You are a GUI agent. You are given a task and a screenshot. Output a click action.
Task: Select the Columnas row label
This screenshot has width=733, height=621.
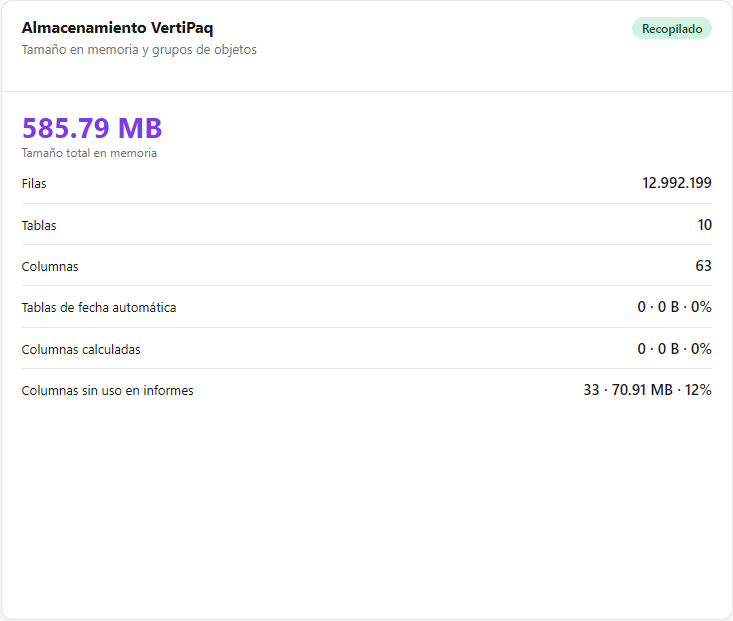[50, 267]
